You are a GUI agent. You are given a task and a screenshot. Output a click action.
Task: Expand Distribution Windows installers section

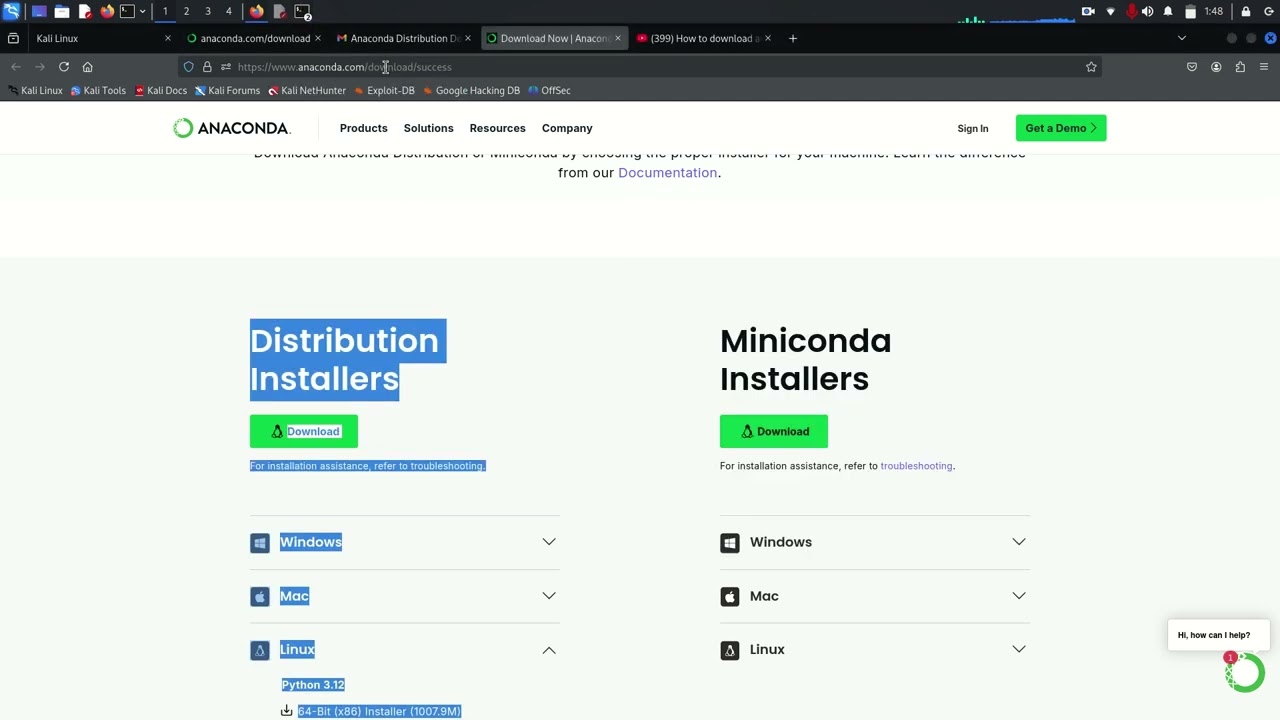[405, 542]
